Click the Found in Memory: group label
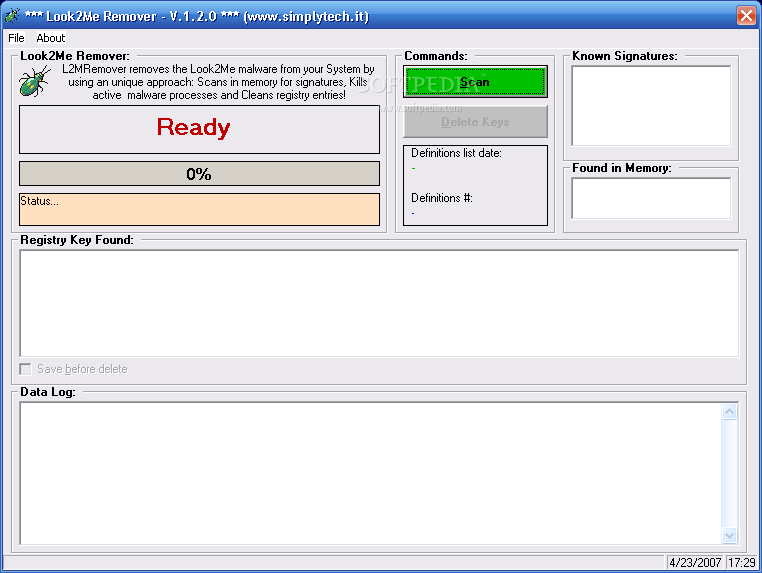 pos(622,168)
